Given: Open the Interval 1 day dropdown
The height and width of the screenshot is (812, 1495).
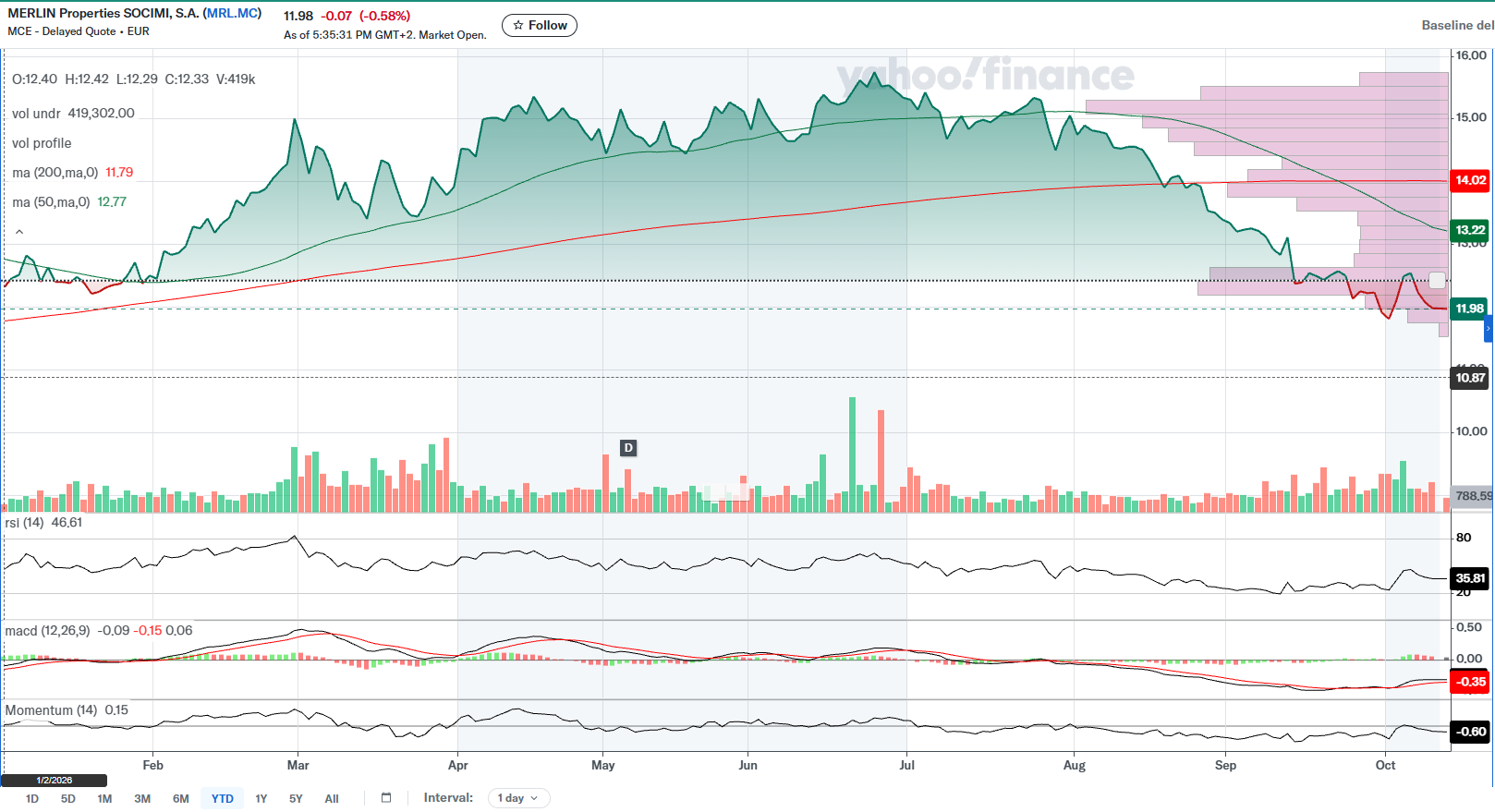Looking at the screenshot, I should (x=518, y=798).
